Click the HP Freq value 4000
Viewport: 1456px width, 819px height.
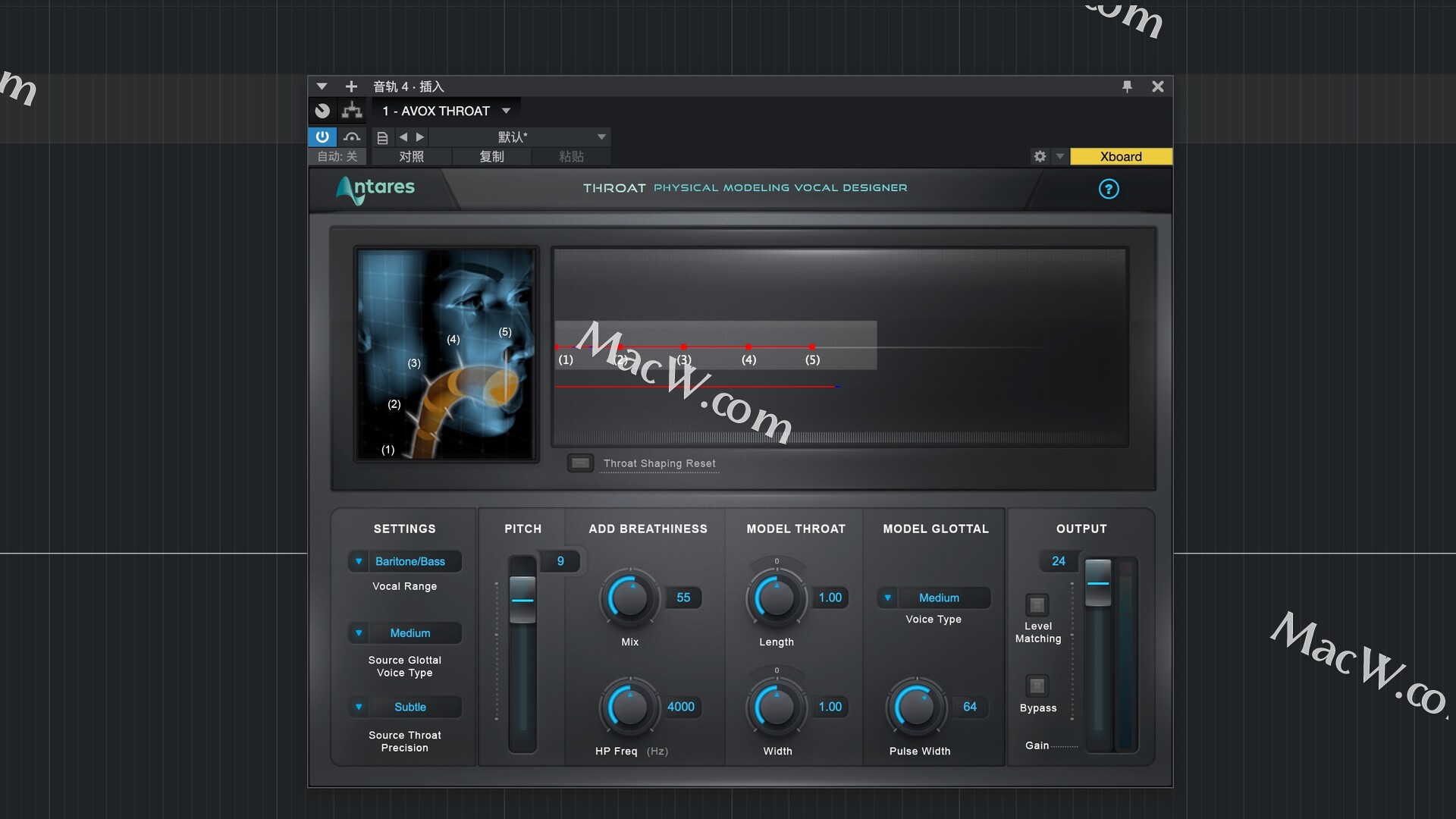(681, 707)
